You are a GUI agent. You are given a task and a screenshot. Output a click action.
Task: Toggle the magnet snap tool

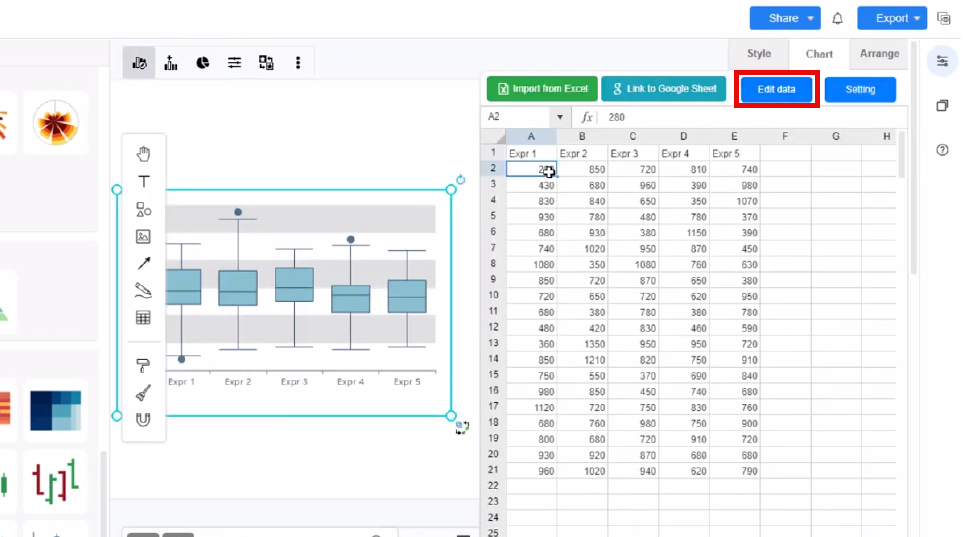(143, 420)
